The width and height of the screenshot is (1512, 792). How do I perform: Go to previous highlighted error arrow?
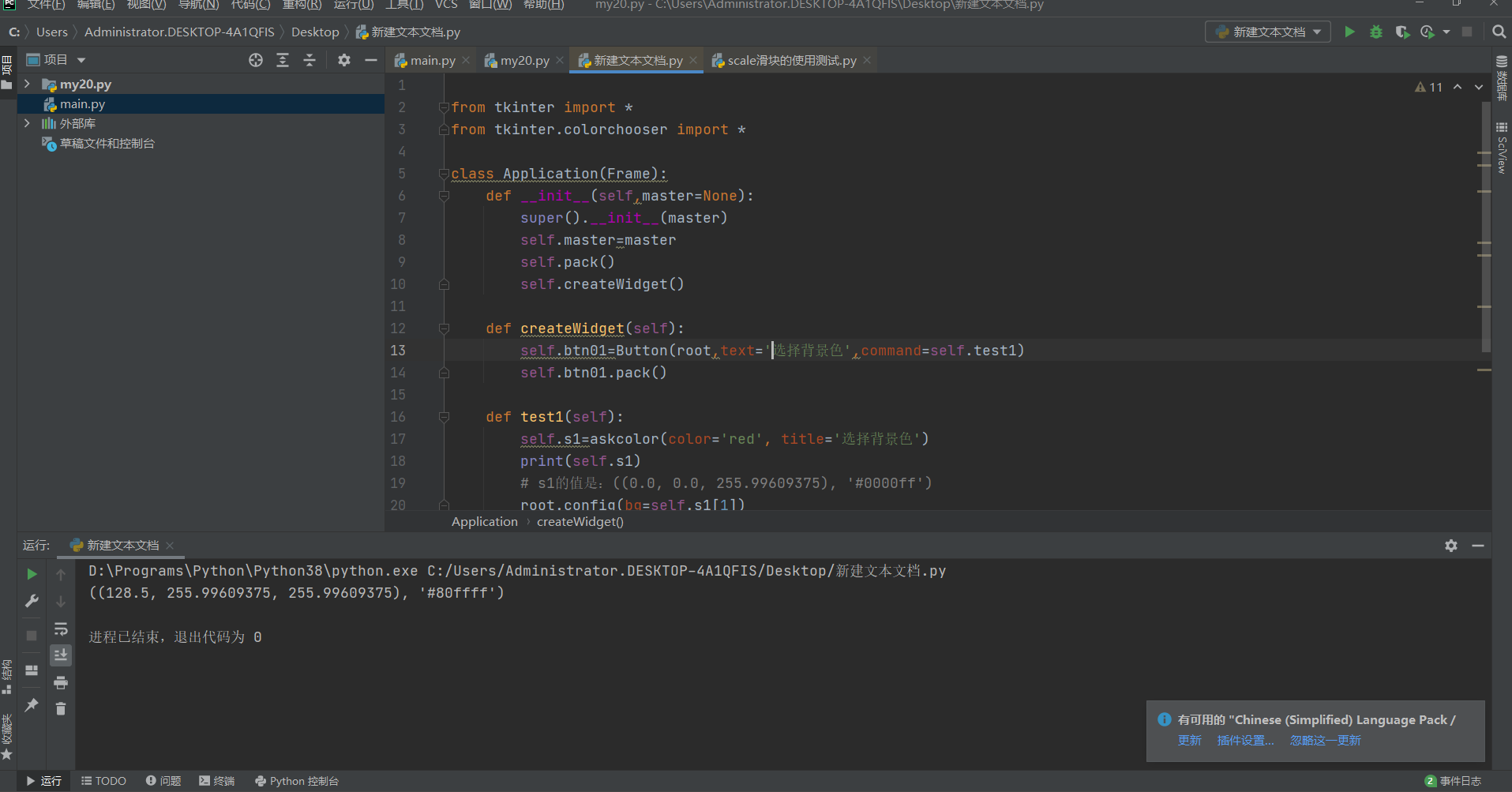pos(1458,88)
